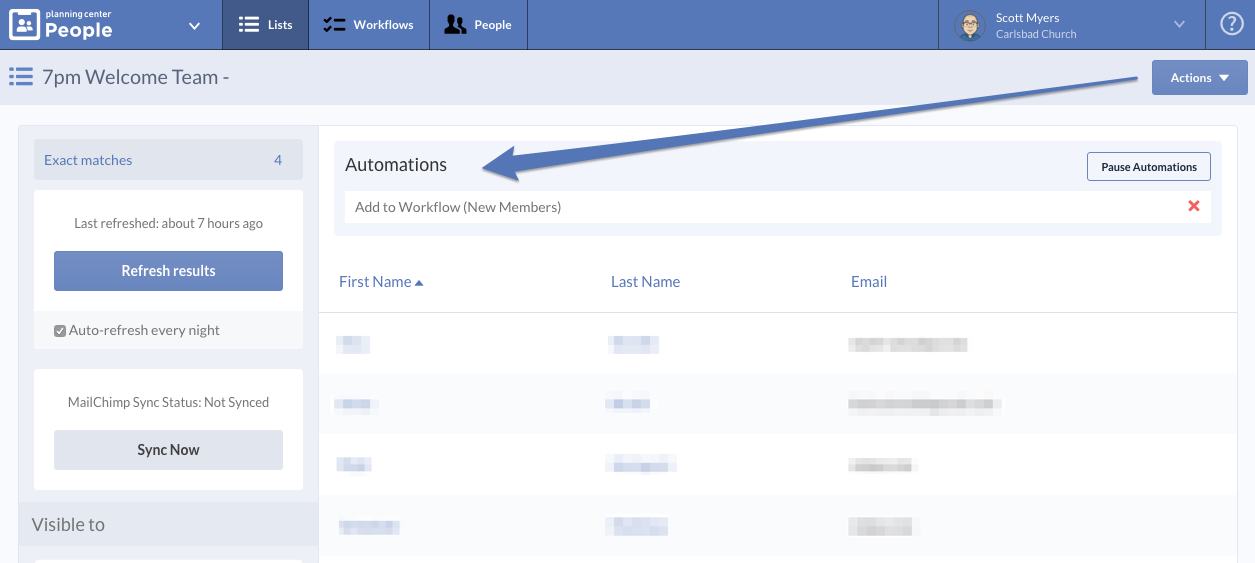The width and height of the screenshot is (1255, 563).
Task: Toggle the Auto-refresh every night checkbox
Action: coord(60,331)
